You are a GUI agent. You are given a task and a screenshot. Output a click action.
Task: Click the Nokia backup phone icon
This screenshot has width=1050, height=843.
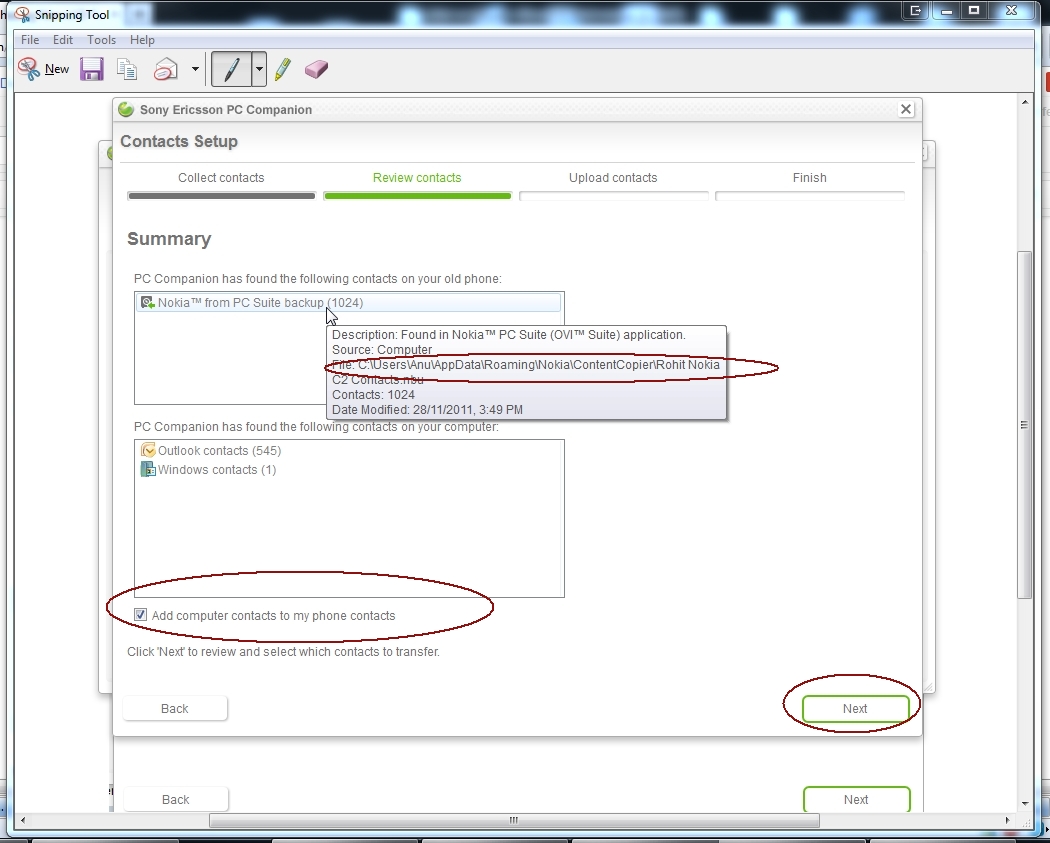click(x=147, y=303)
